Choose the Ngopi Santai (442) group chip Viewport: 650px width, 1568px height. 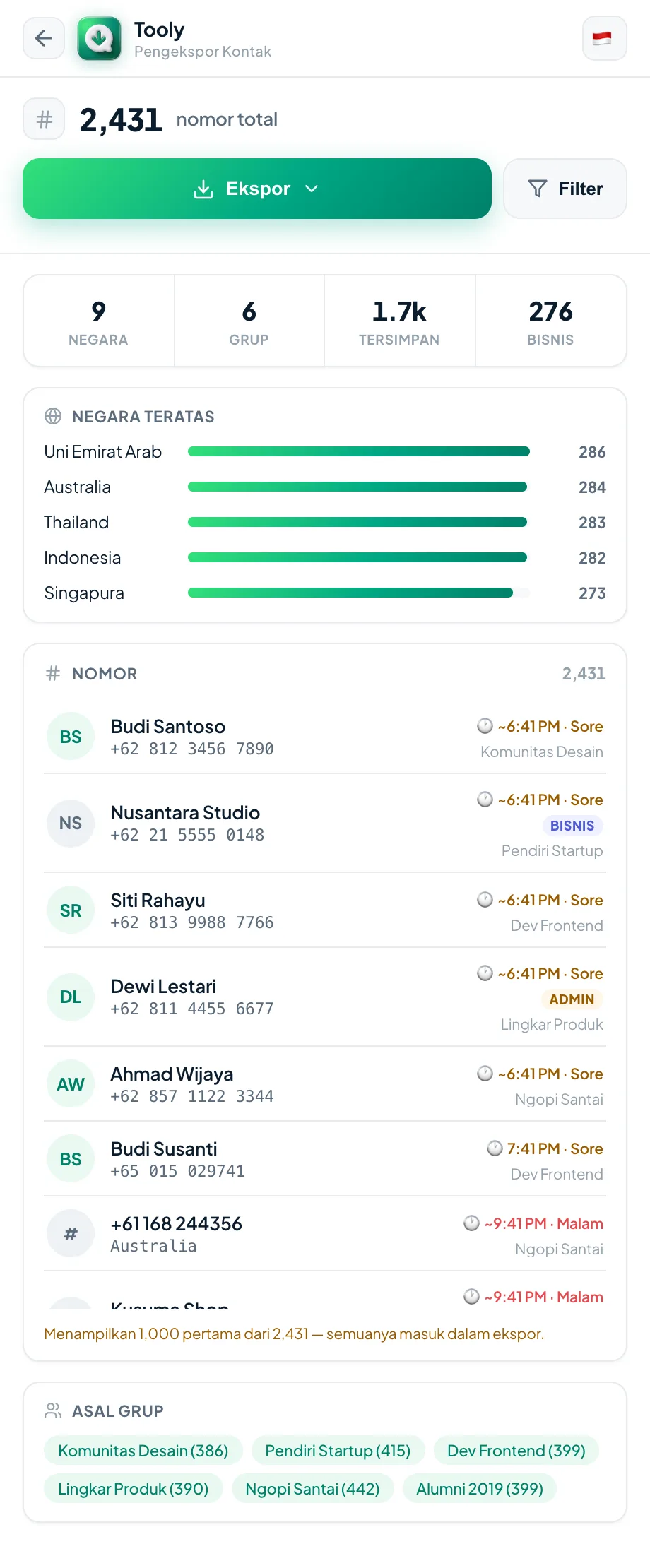pyautogui.click(x=312, y=1489)
